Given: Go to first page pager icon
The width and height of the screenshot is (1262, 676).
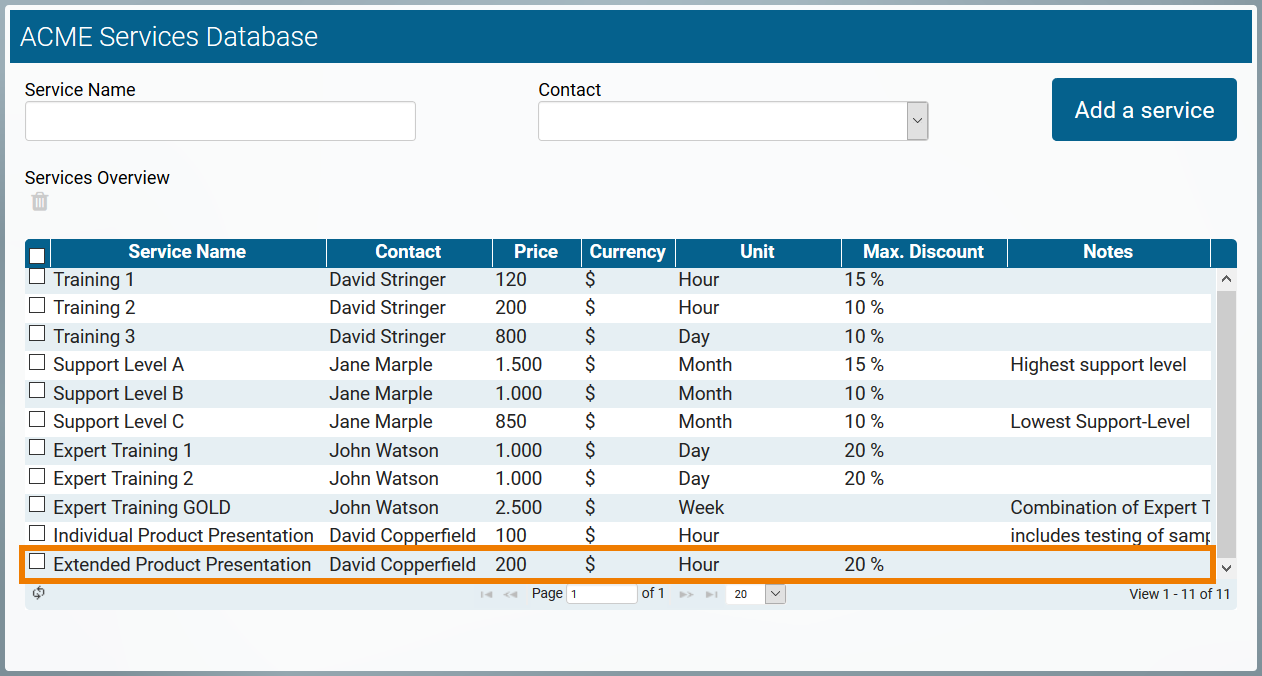Looking at the screenshot, I should (486, 594).
